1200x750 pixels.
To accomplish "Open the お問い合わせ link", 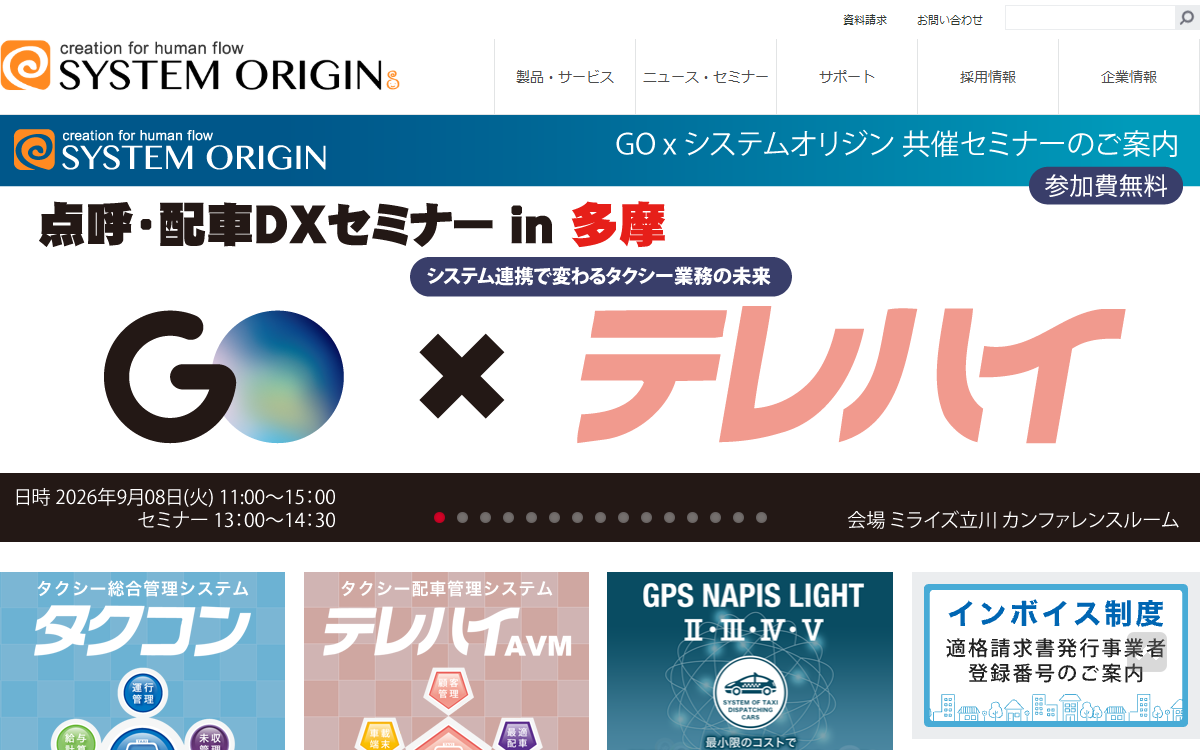I will pos(950,20).
